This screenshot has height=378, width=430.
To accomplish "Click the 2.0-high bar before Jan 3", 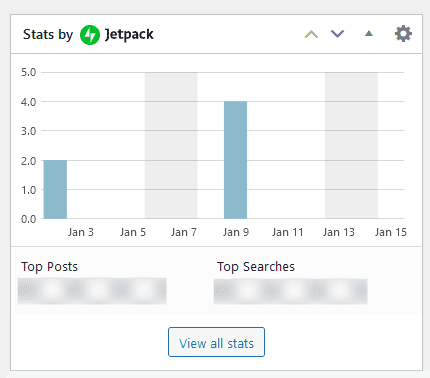I will click(55, 189).
